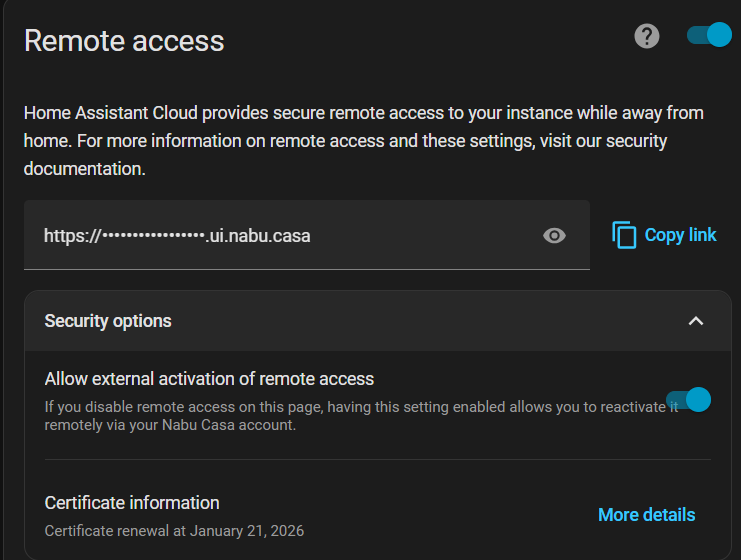The height and width of the screenshot is (560, 741).
Task: Click the Security options header title
Action: [x=108, y=321]
